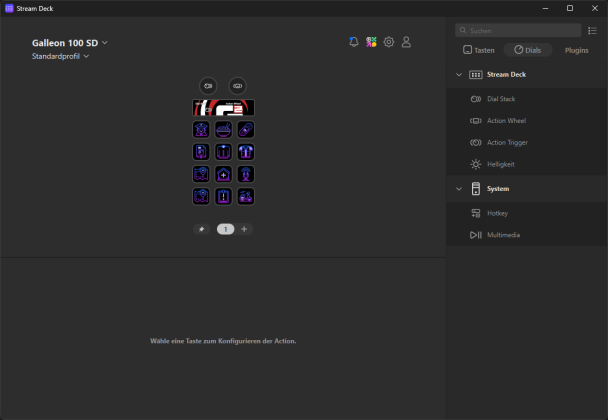
Task: Select the pill capsule key
Action: [245, 130]
